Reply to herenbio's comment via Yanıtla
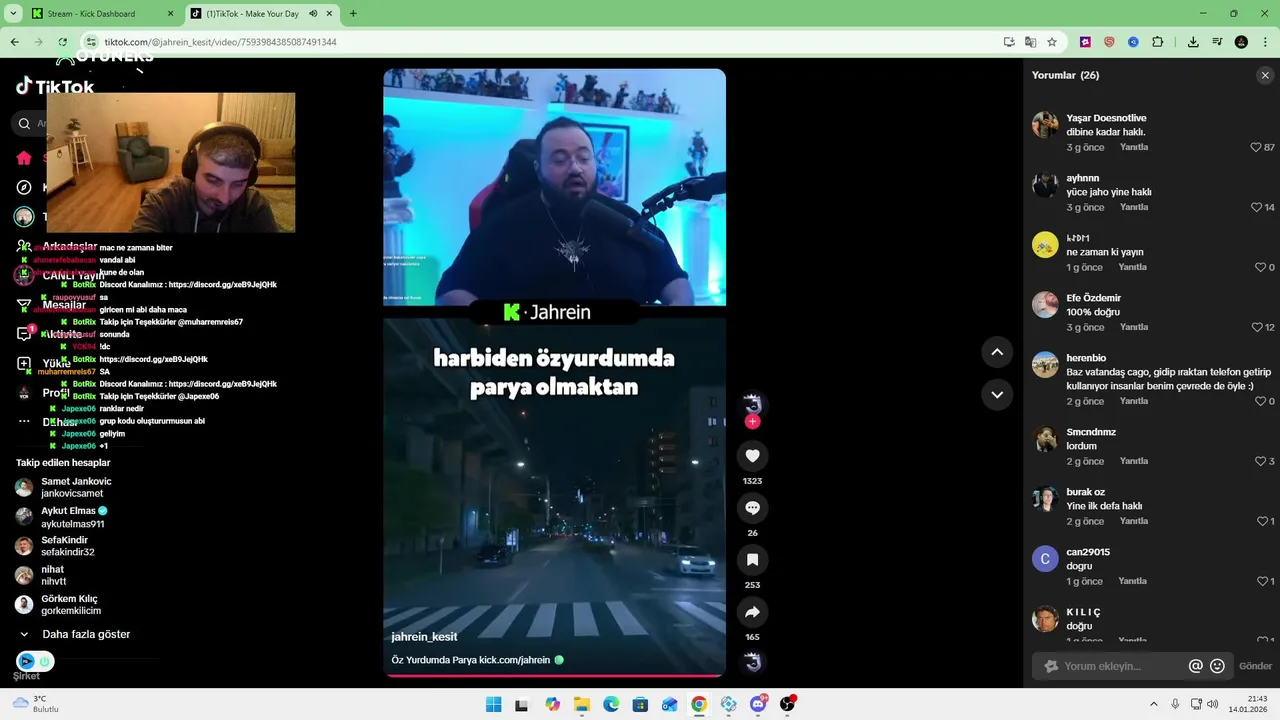The height and width of the screenshot is (720, 1280). [x=1134, y=401]
